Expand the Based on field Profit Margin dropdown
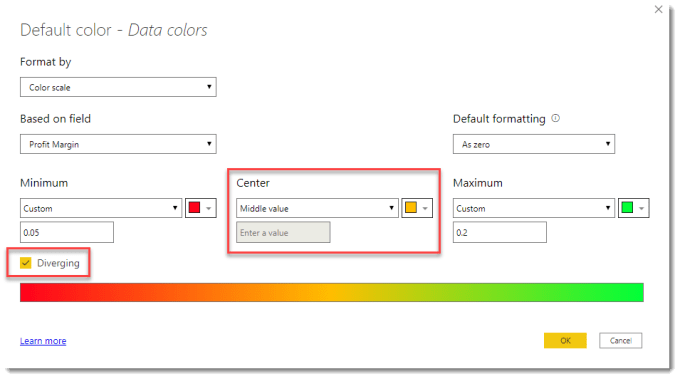 [x=118, y=144]
